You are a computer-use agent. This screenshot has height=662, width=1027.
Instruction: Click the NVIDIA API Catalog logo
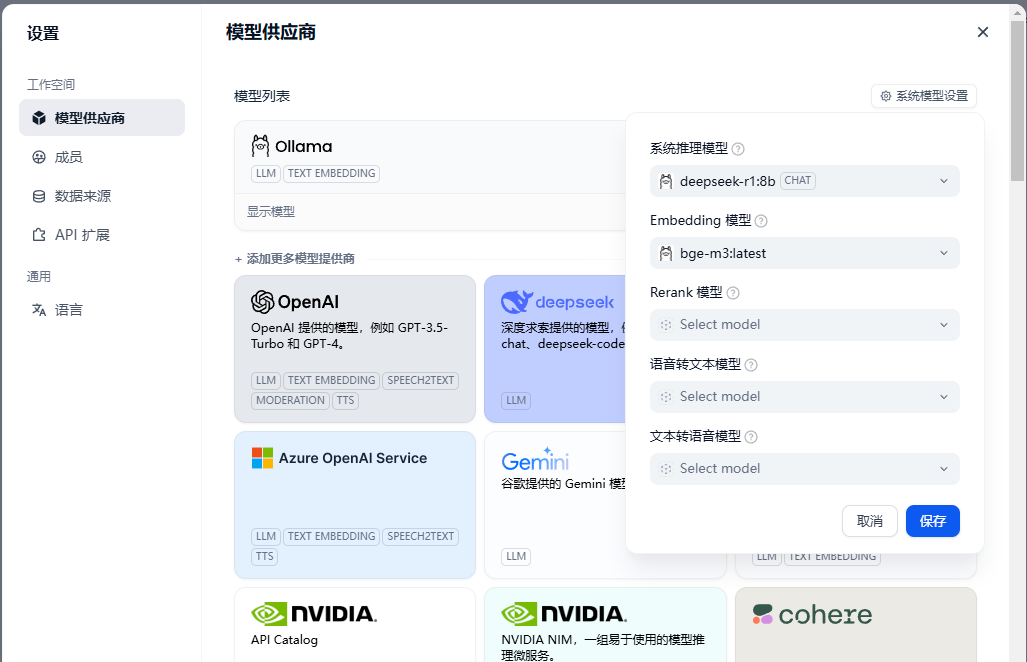click(314, 614)
